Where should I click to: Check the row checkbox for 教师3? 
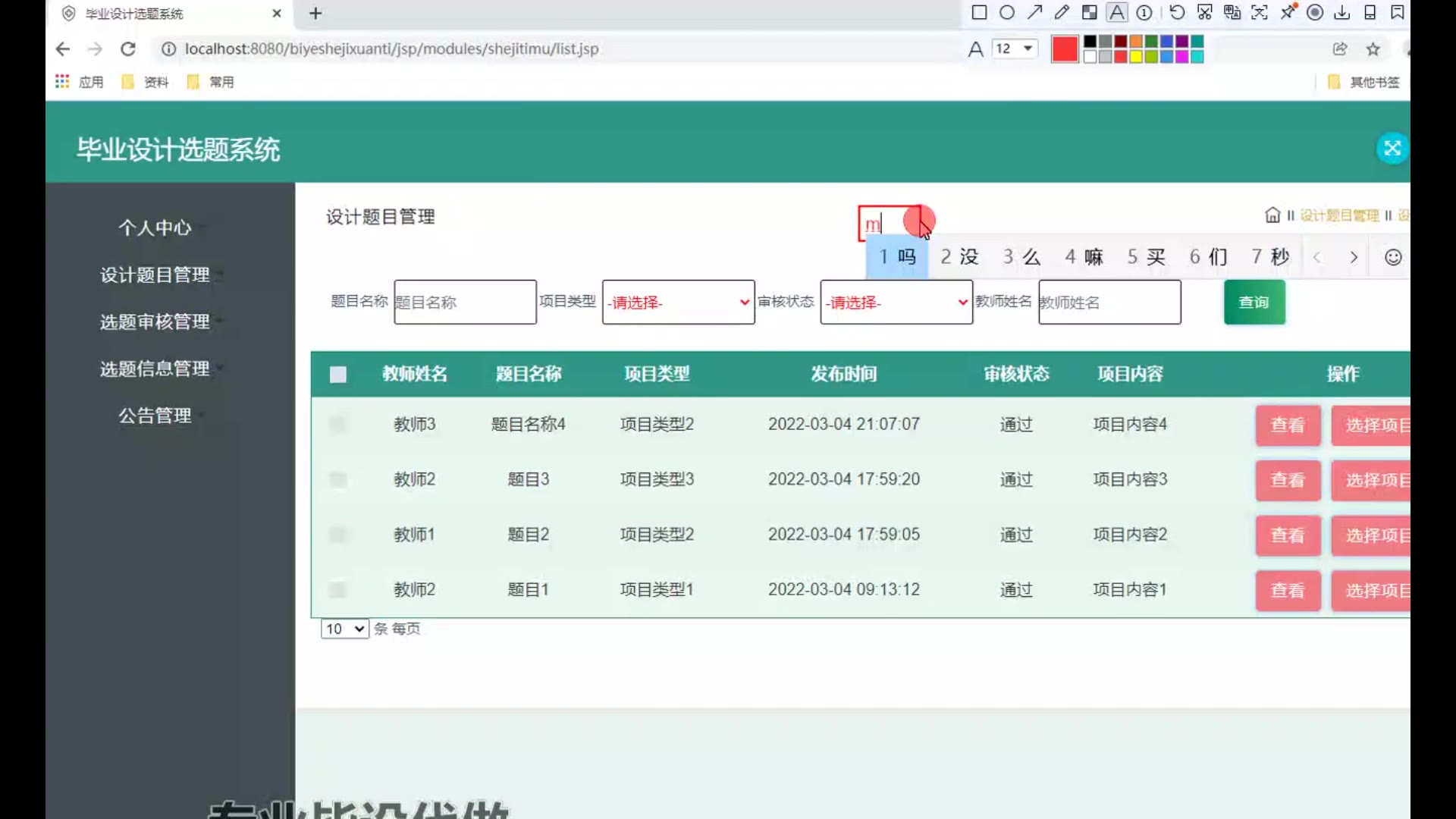(338, 424)
